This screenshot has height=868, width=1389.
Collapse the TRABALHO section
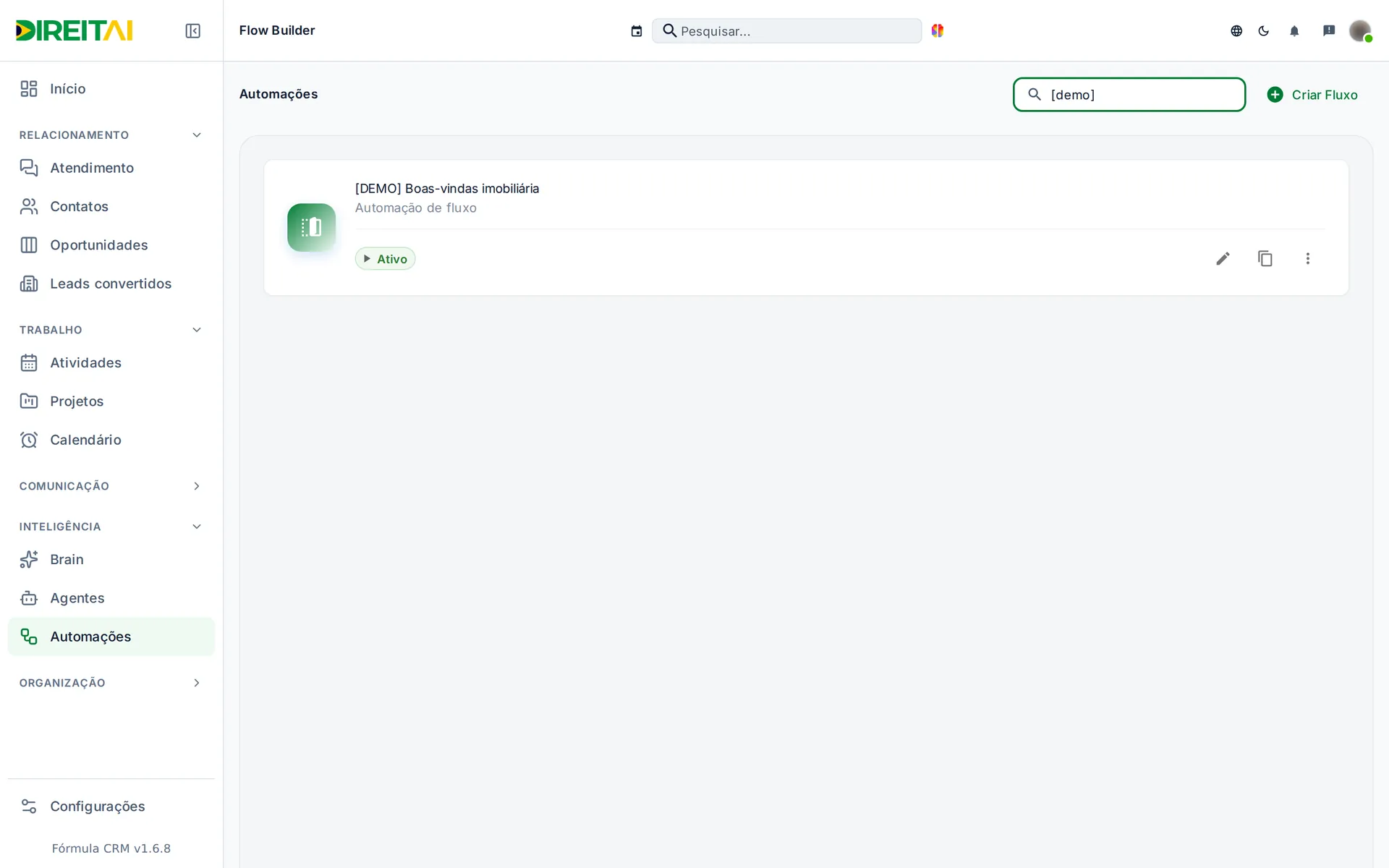click(111, 330)
